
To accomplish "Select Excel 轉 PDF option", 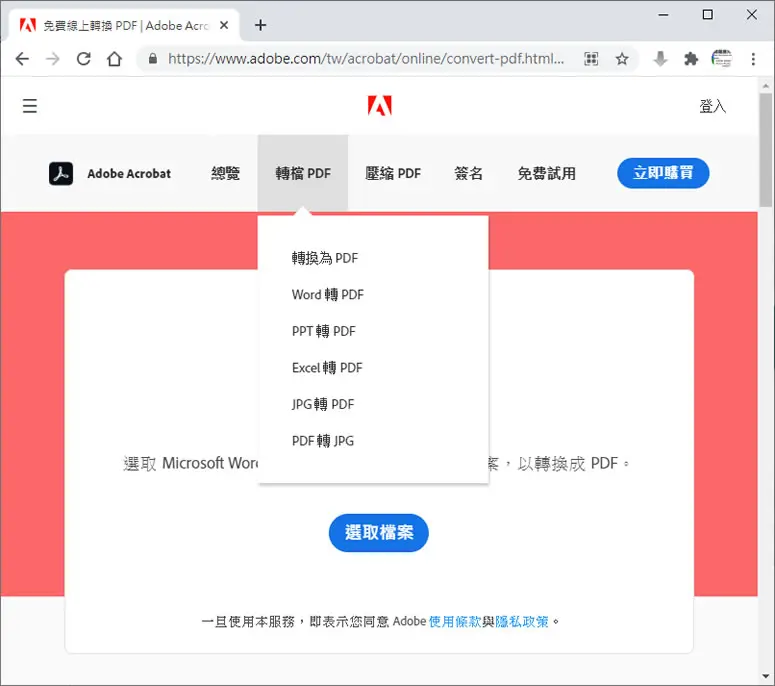I will coord(327,368).
